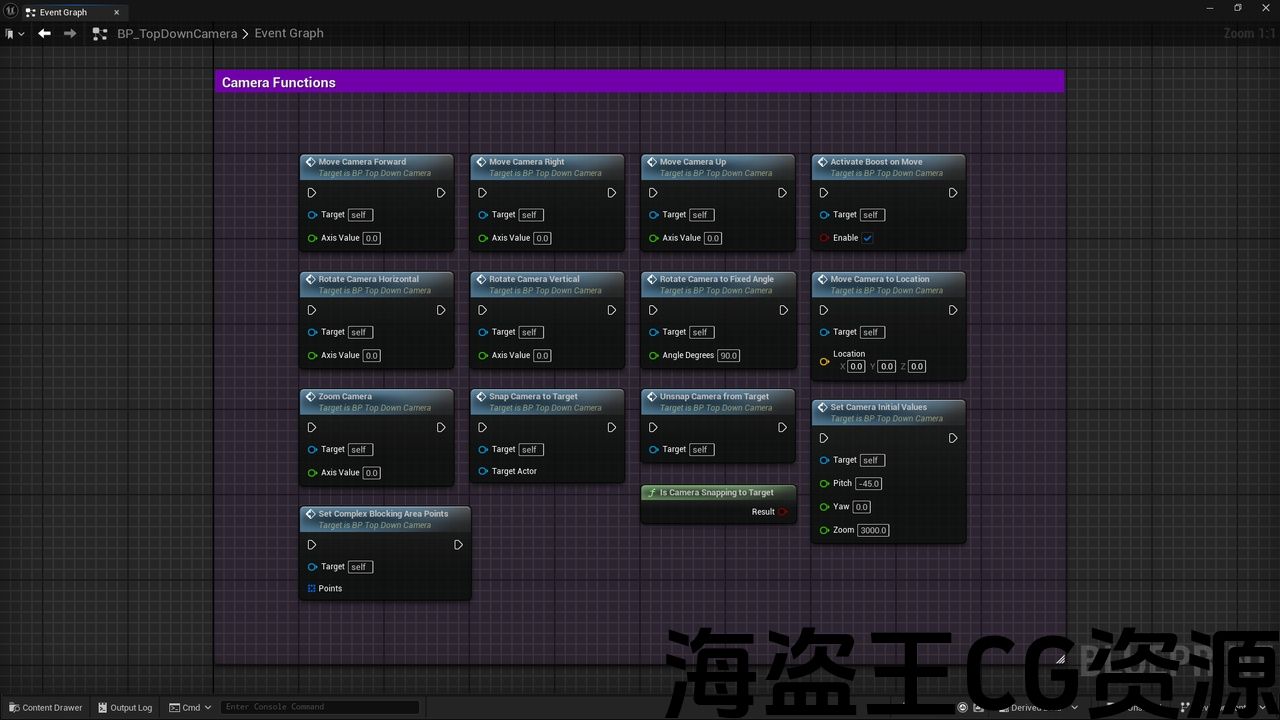
Task: Edit Pitch field showing -45.0
Action: (x=869, y=484)
